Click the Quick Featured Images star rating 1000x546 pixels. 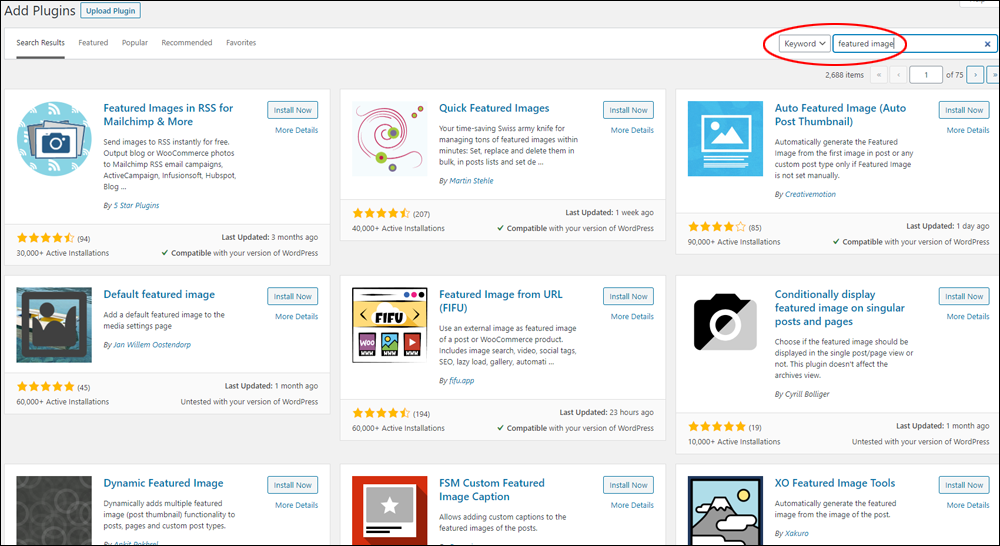(x=381, y=214)
